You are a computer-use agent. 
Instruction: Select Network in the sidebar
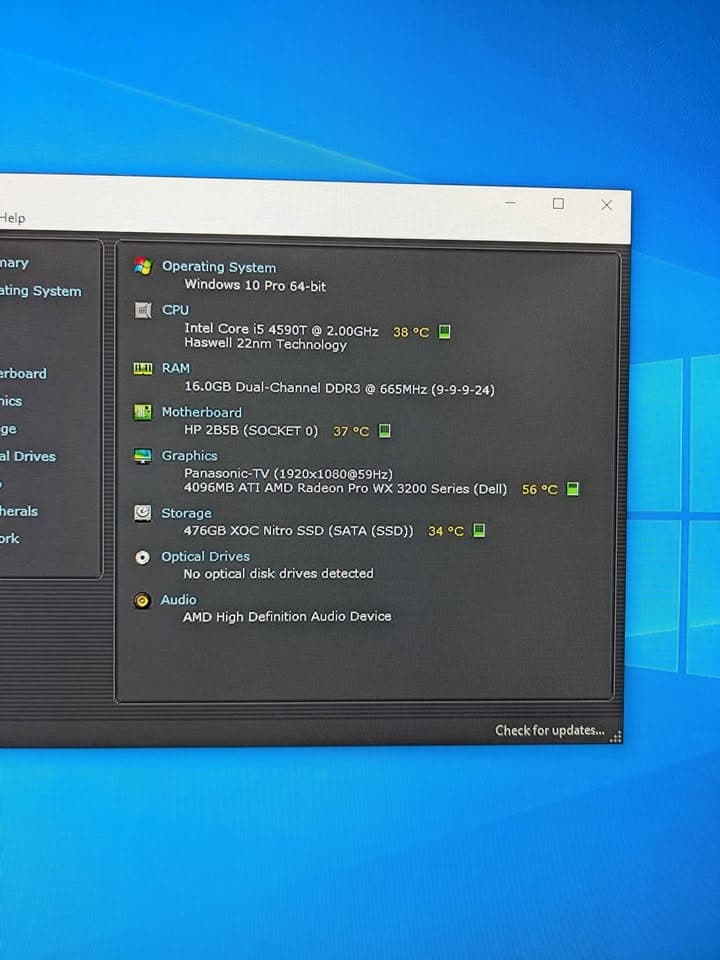coord(10,538)
